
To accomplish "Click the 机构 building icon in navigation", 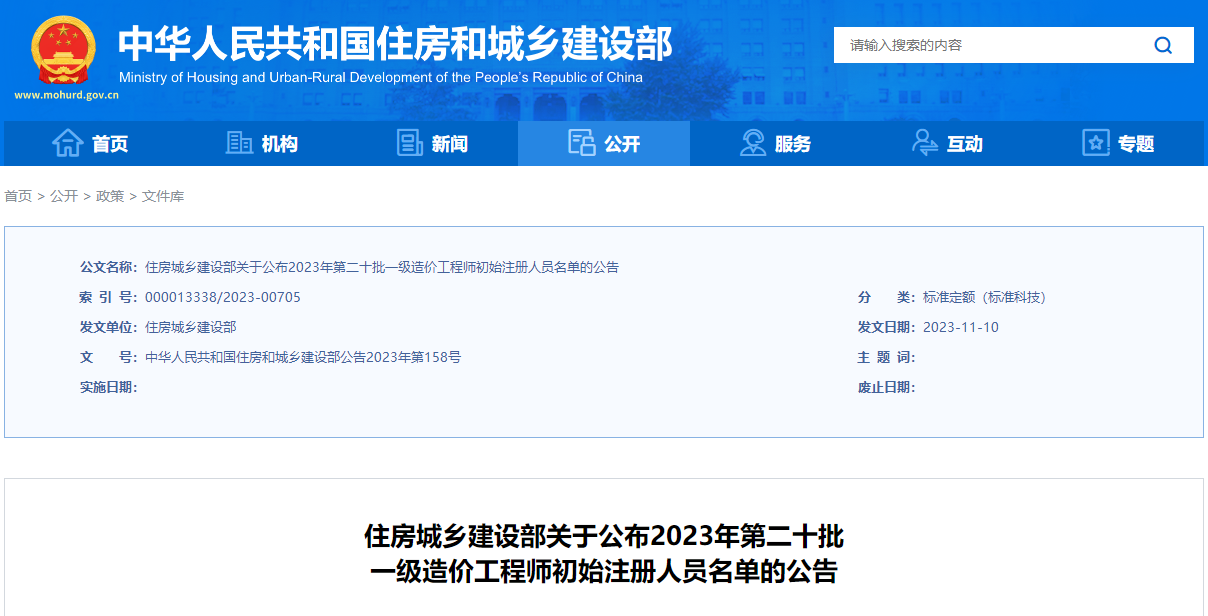I will 239,142.
